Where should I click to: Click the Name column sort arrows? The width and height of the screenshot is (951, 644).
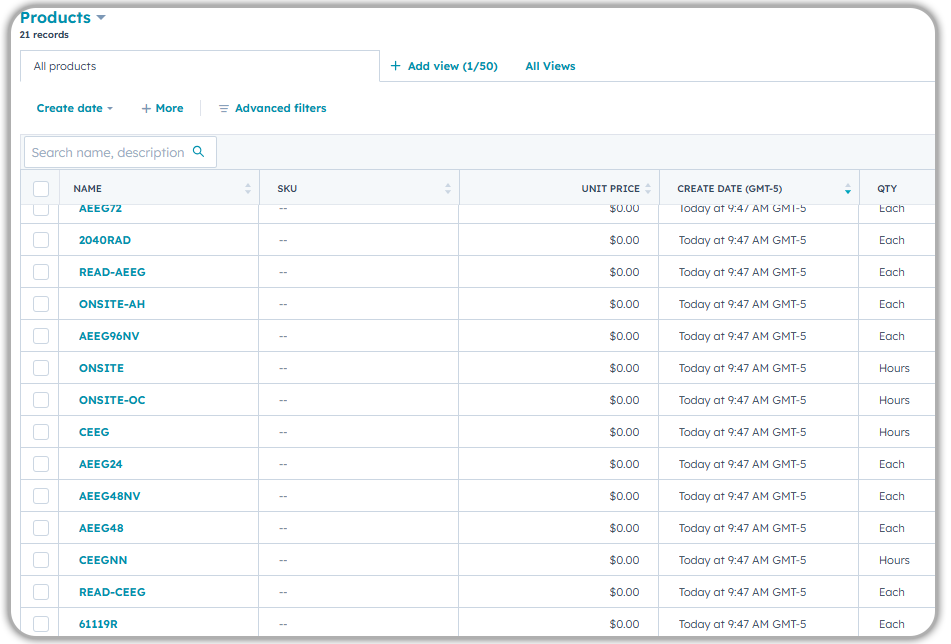click(x=248, y=188)
